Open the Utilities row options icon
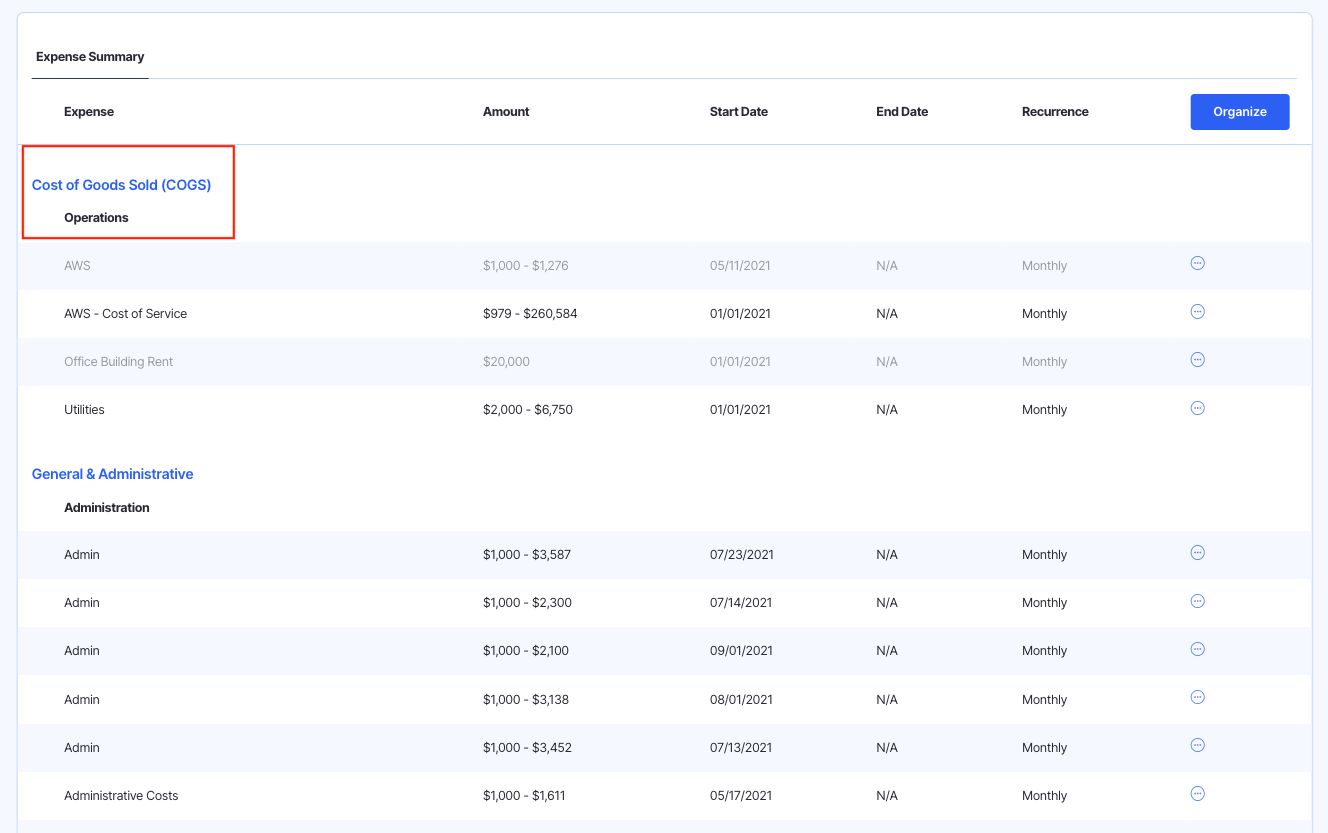1328x833 pixels. [x=1197, y=408]
